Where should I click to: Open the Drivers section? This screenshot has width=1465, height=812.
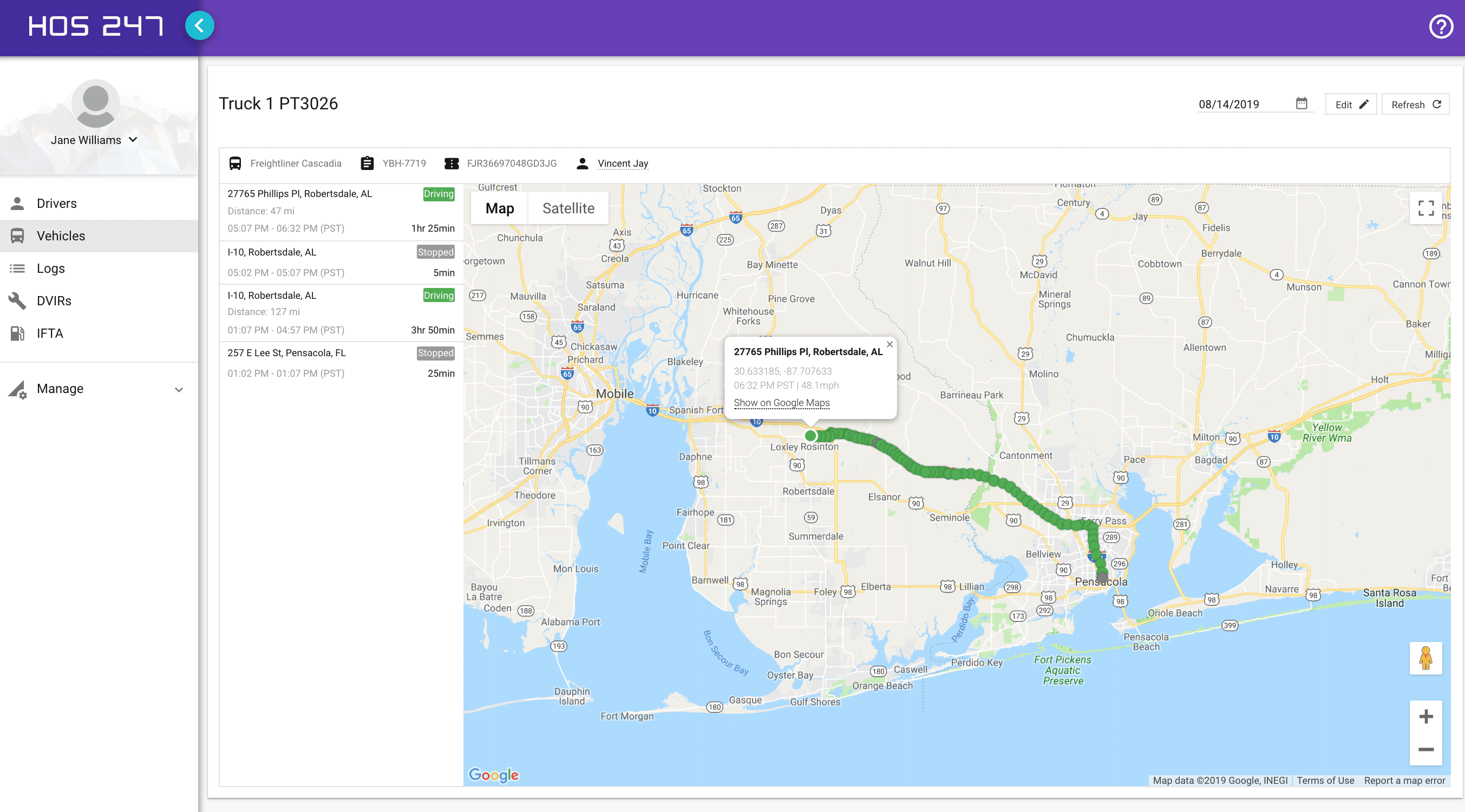pos(99,203)
